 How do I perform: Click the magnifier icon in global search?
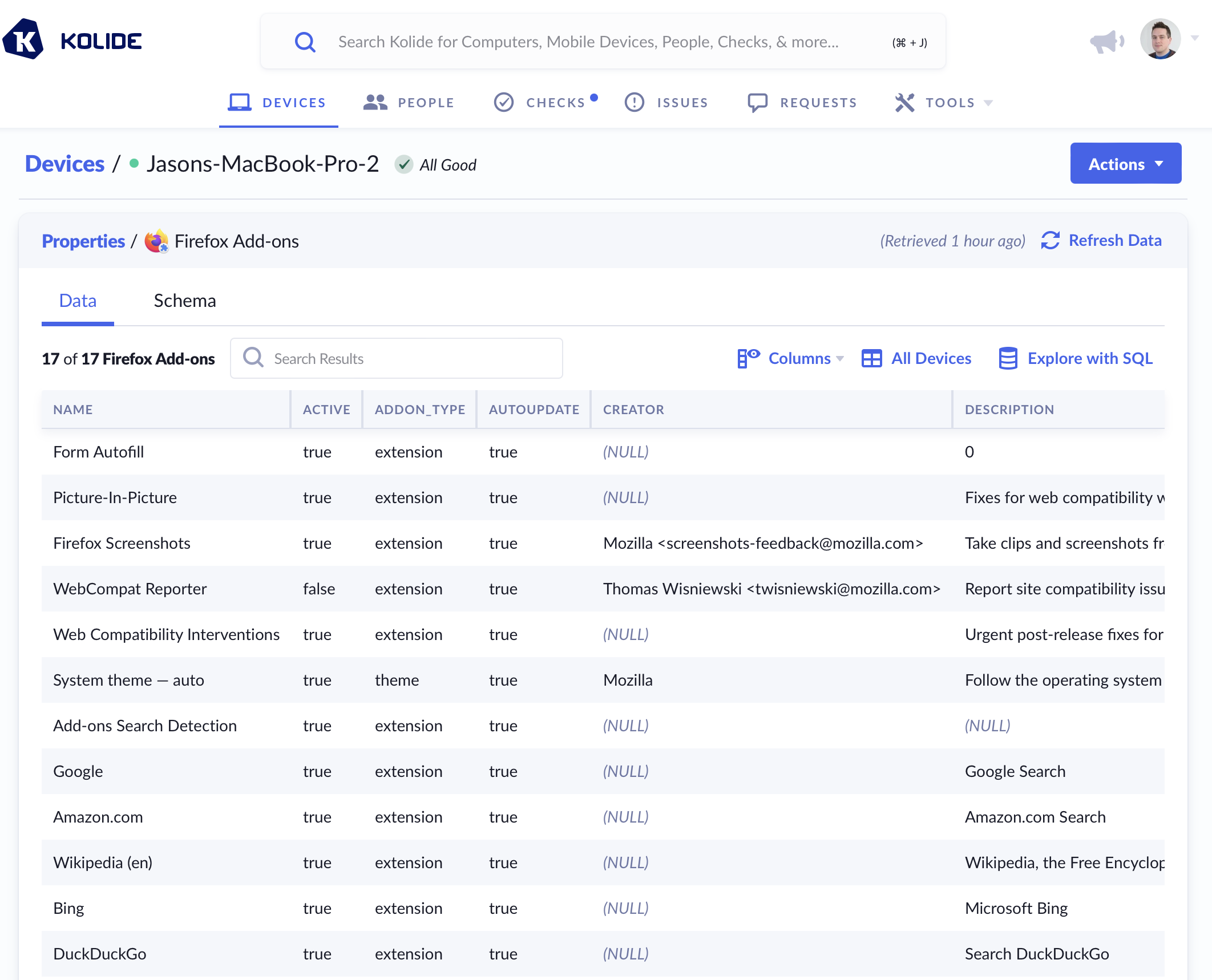pyautogui.click(x=305, y=42)
